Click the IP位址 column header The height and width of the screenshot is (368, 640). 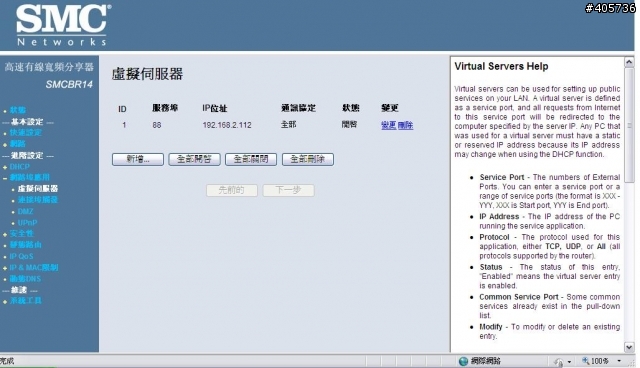click(x=215, y=109)
